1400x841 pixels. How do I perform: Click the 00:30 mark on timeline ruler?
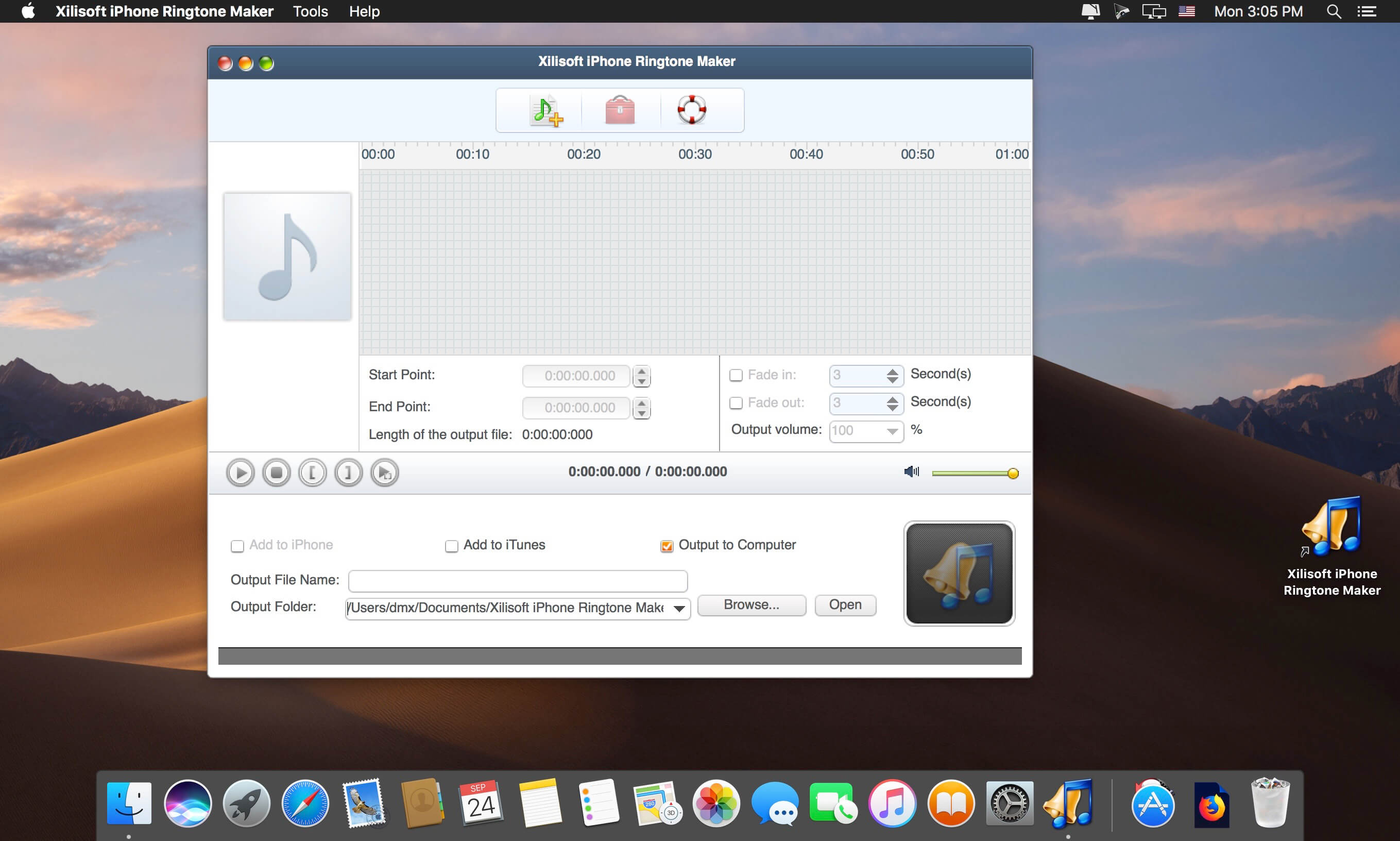pos(695,154)
